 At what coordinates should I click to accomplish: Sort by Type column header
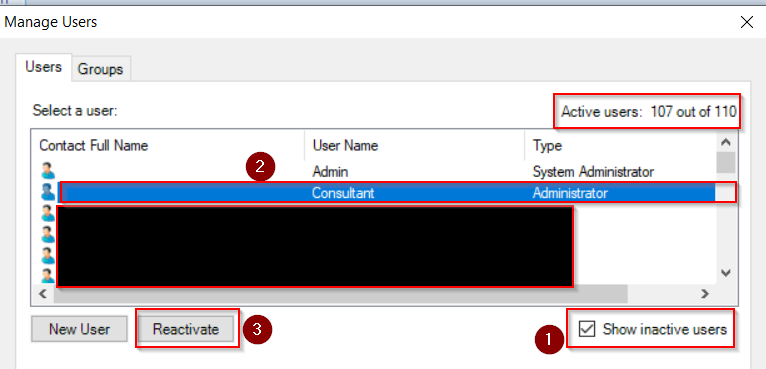pos(620,146)
